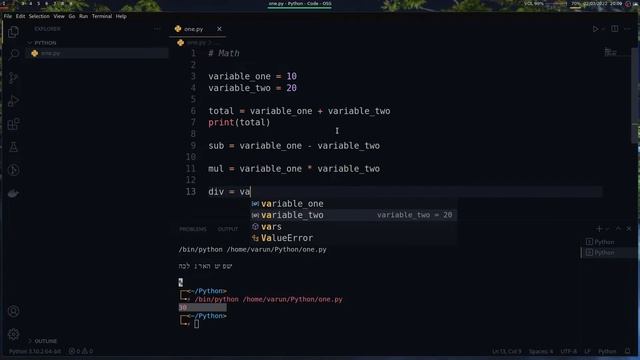
Task: Open the Testing flask view
Action: tap(13, 147)
